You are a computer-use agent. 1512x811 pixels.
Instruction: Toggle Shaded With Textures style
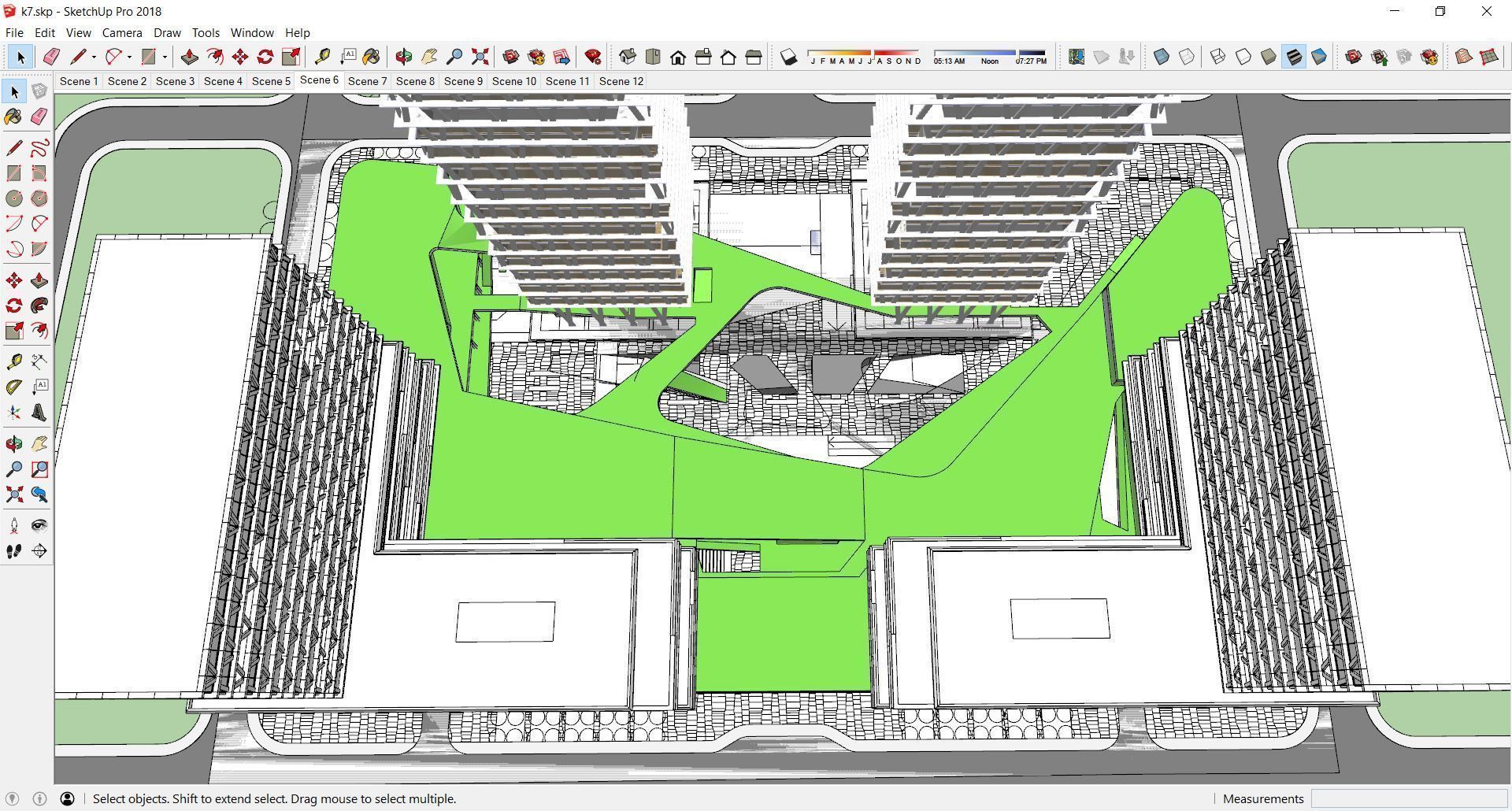click(1294, 57)
